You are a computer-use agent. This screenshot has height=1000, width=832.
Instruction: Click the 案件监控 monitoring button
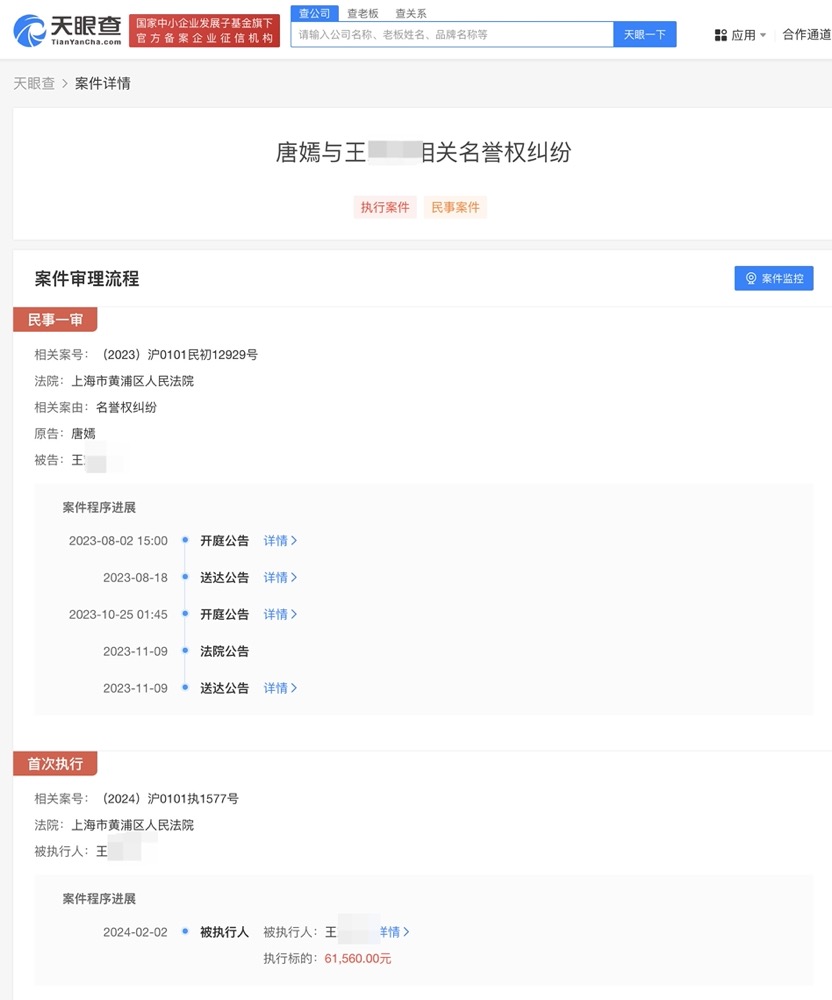[773, 278]
